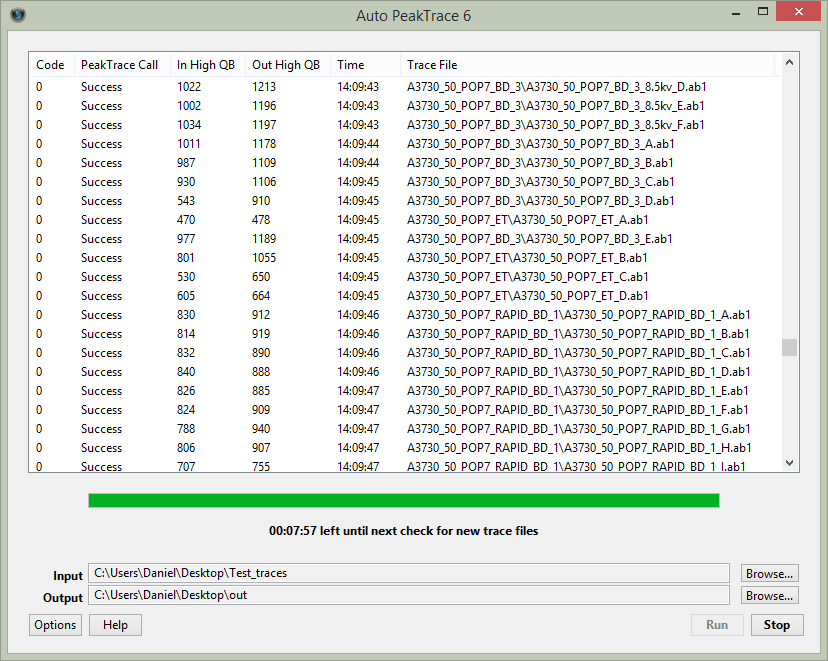
Task: Click the results list scrollbar thumb
Action: tap(789, 347)
